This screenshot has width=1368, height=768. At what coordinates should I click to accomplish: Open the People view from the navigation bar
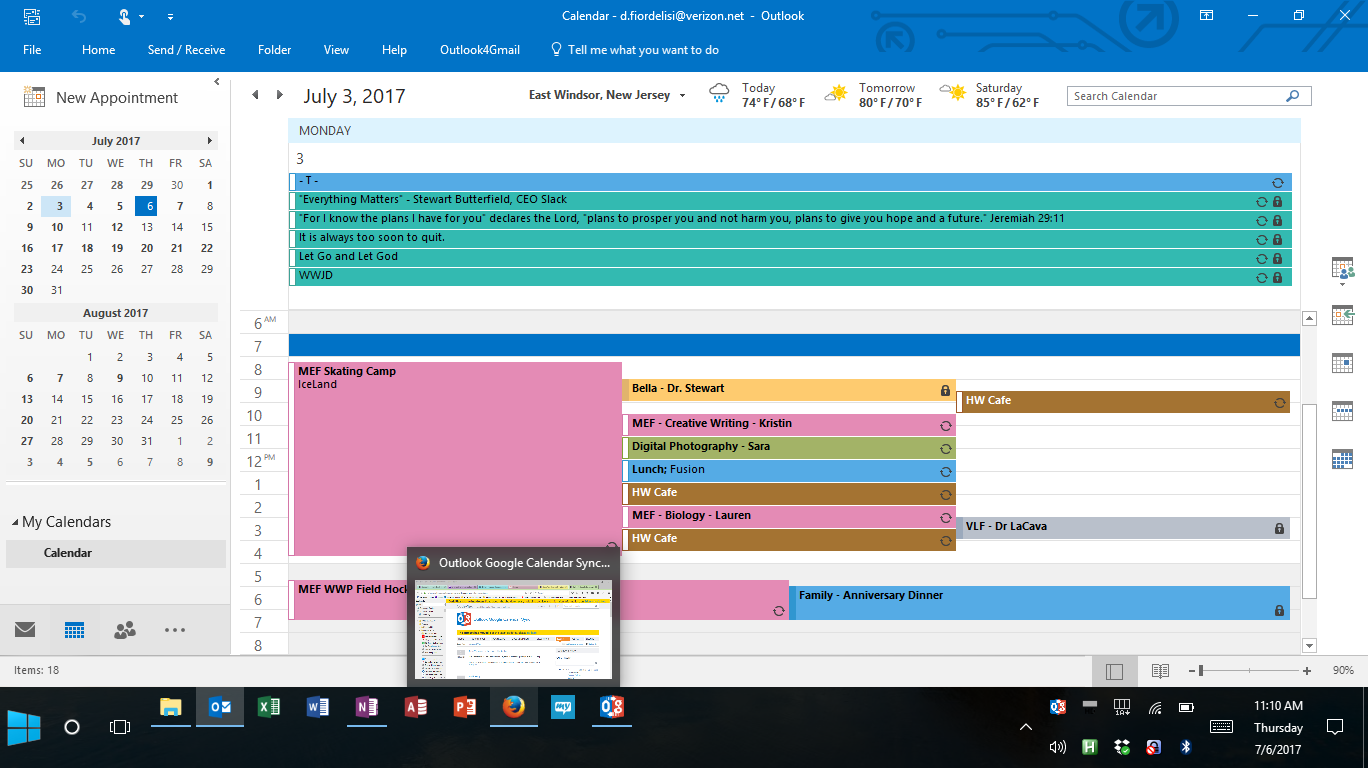point(124,629)
